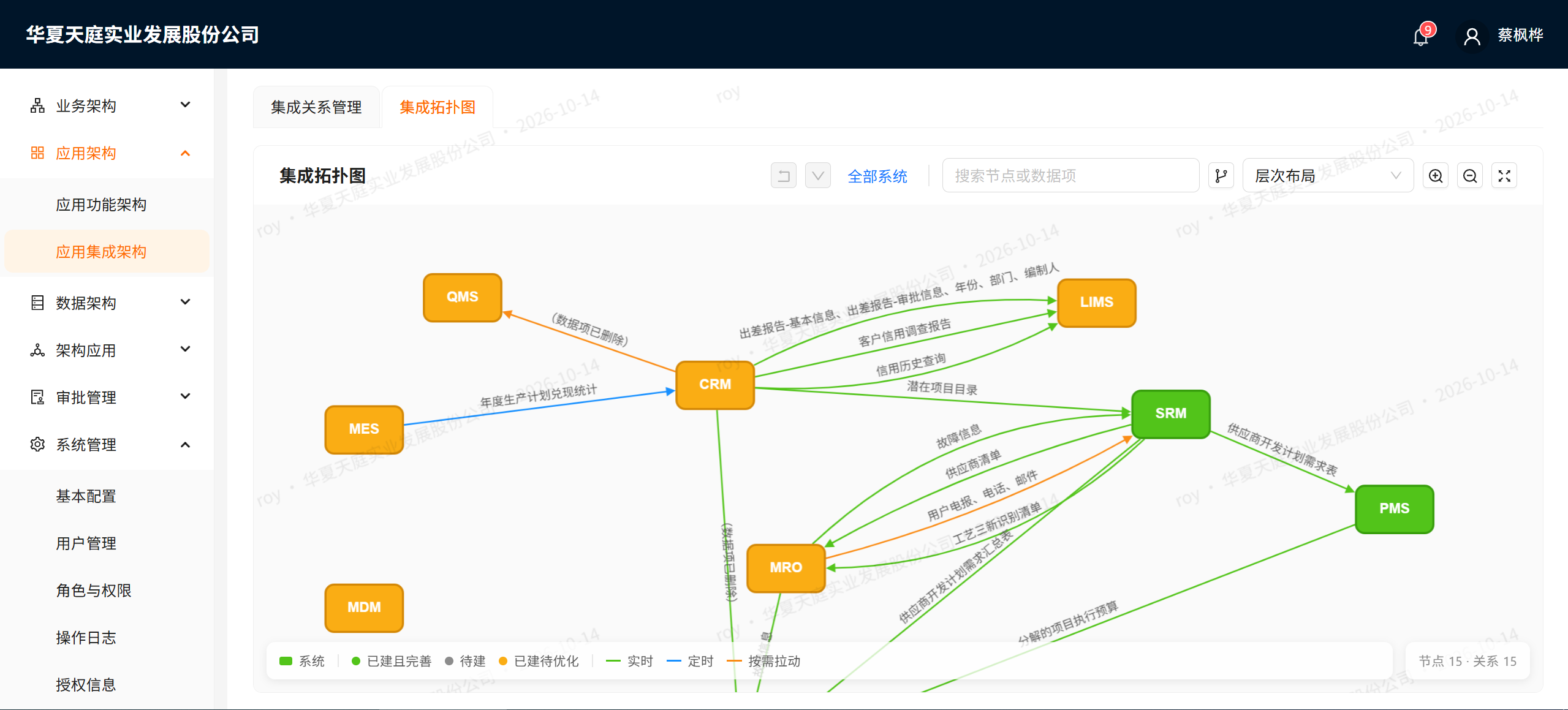Click the user avatar icon
1568x710 pixels.
[x=1472, y=36]
